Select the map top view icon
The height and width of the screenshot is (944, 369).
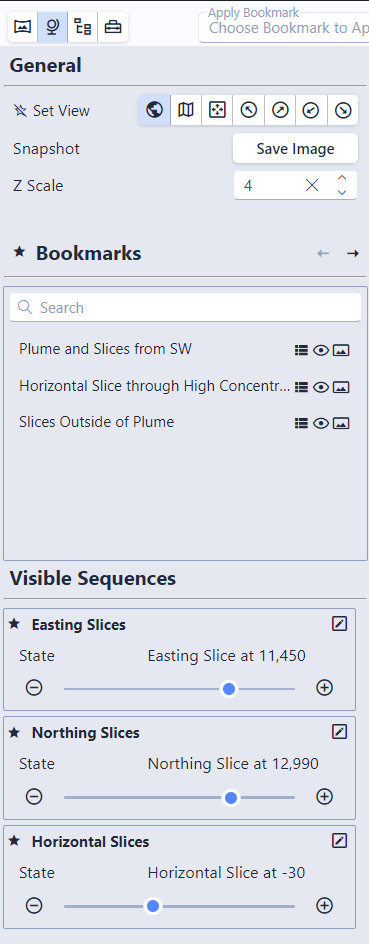[186, 110]
